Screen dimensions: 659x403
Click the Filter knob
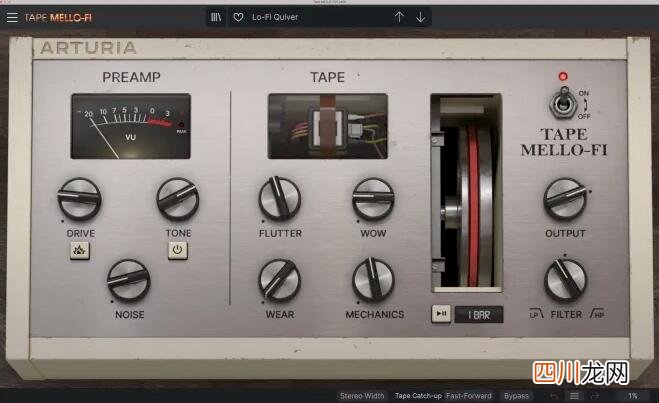coord(565,281)
